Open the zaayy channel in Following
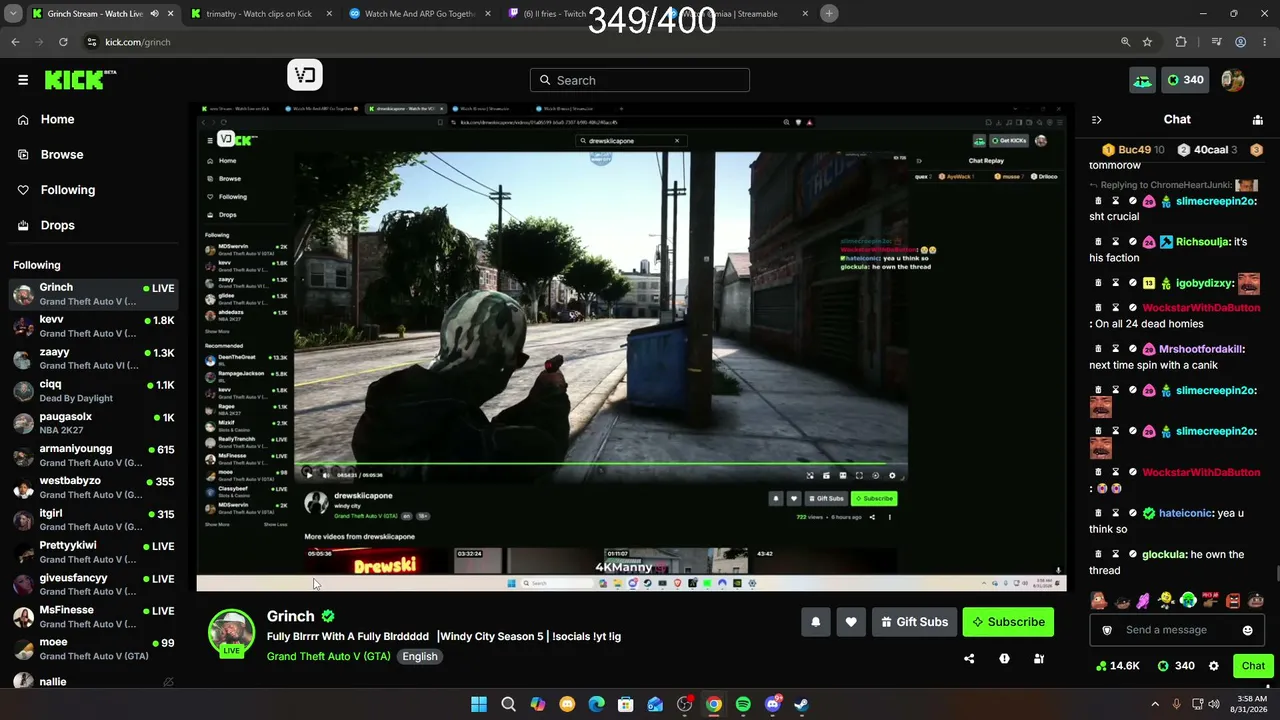1280x720 pixels. [92, 358]
